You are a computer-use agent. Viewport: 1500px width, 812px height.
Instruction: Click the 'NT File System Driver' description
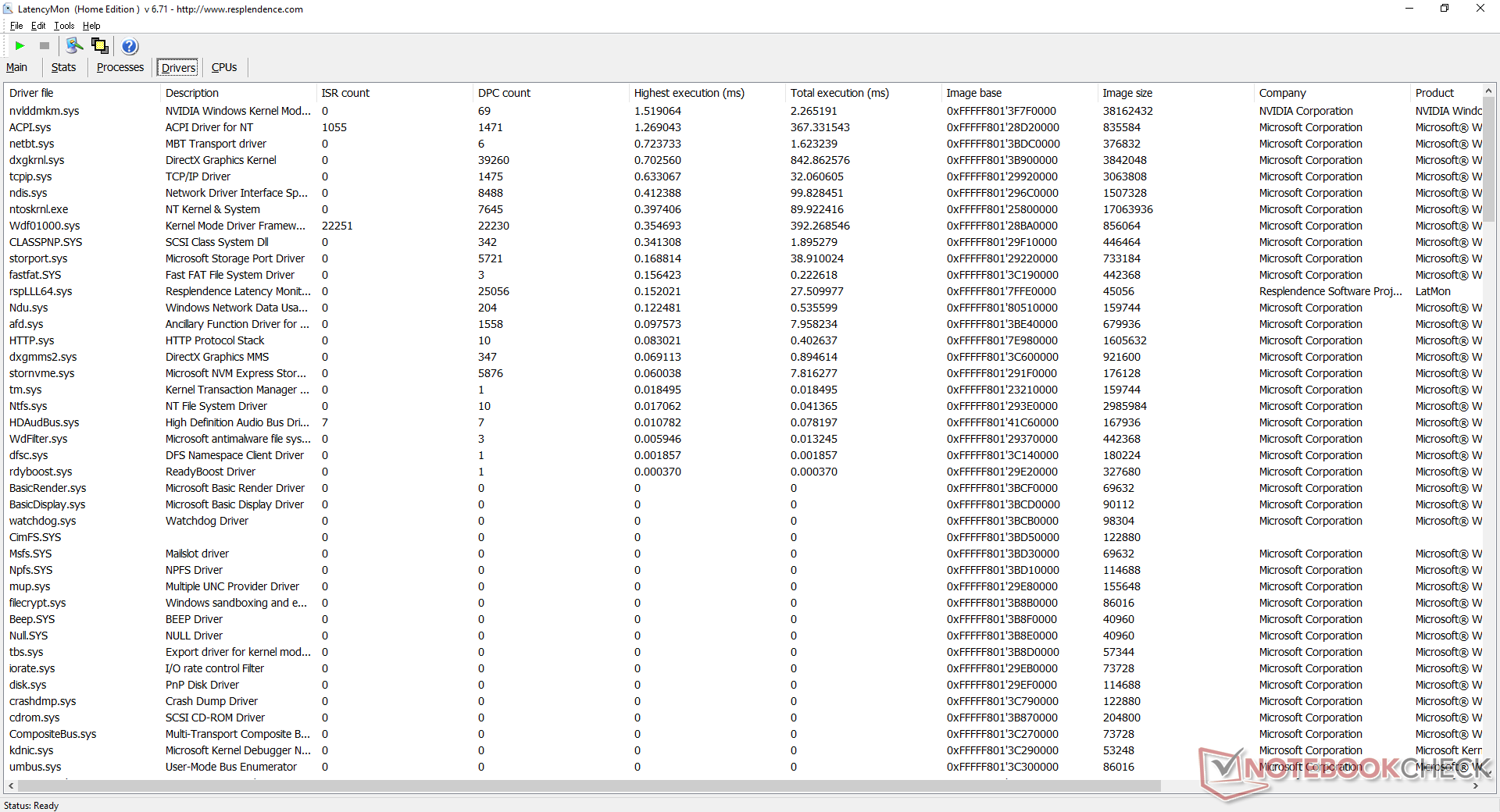click(x=216, y=406)
